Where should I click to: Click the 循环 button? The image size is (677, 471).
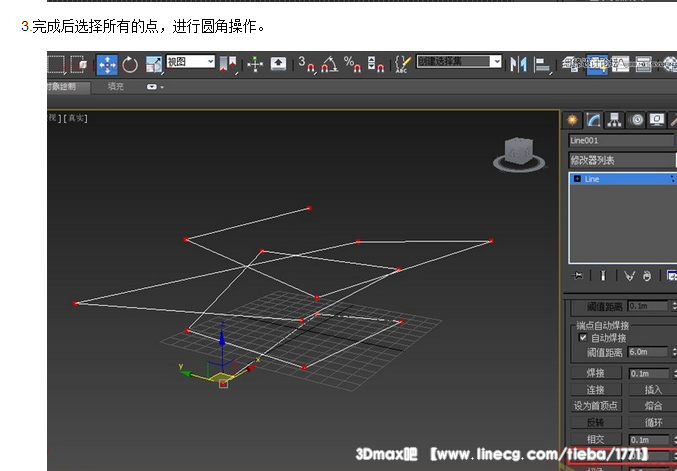(x=653, y=422)
